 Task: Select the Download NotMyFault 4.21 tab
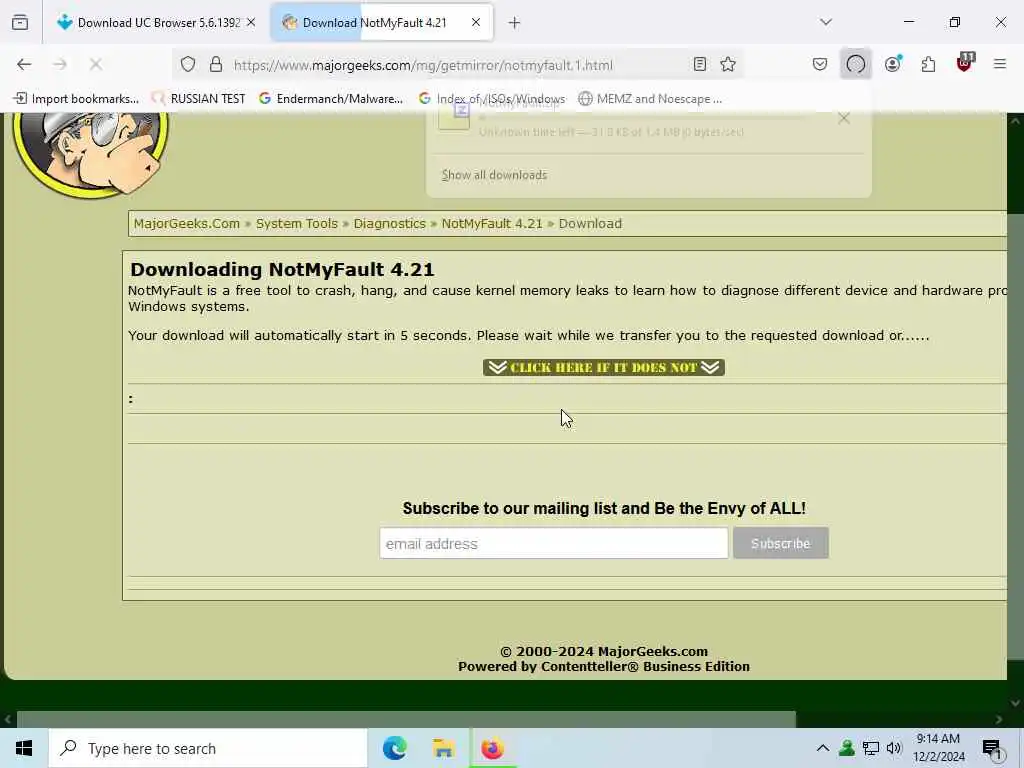click(x=381, y=23)
